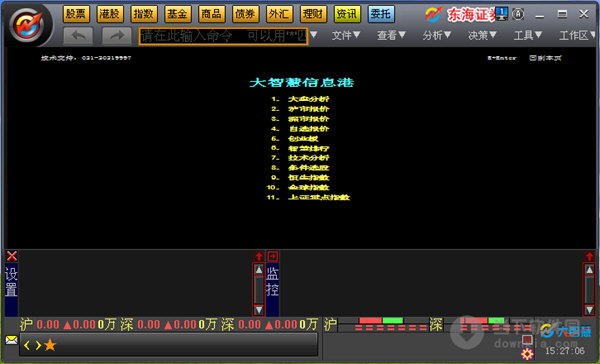Select 3. 深市报价 in the list

pyautogui.click(x=300, y=119)
